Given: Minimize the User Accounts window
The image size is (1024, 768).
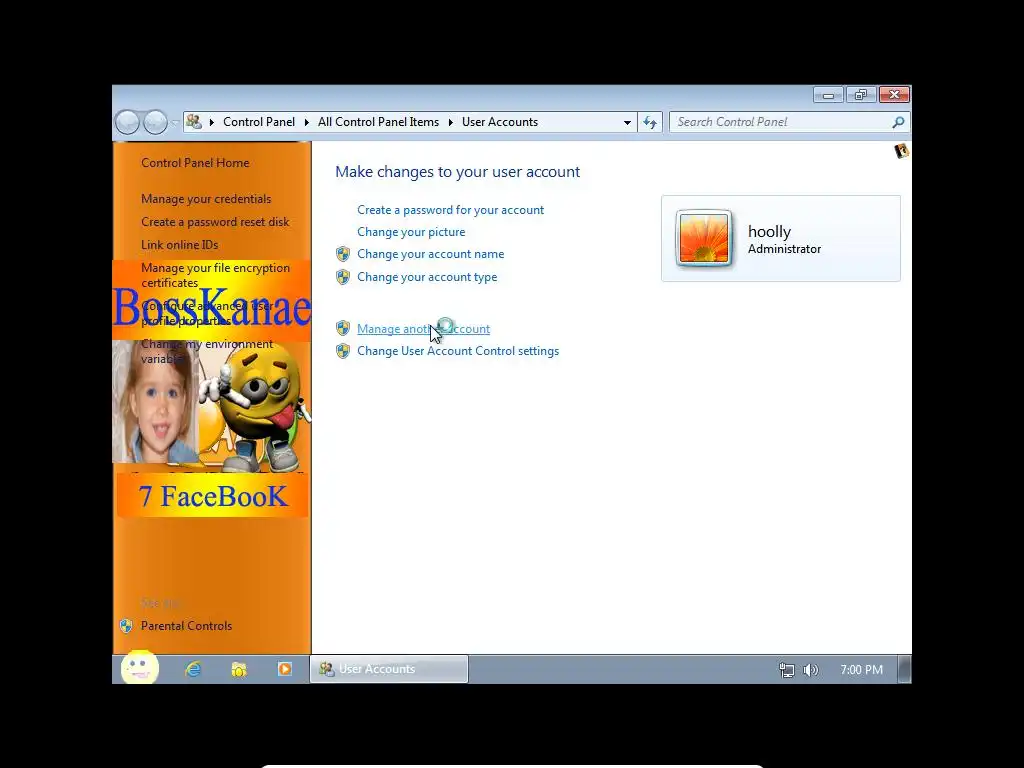Looking at the screenshot, I should coord(828,95).
